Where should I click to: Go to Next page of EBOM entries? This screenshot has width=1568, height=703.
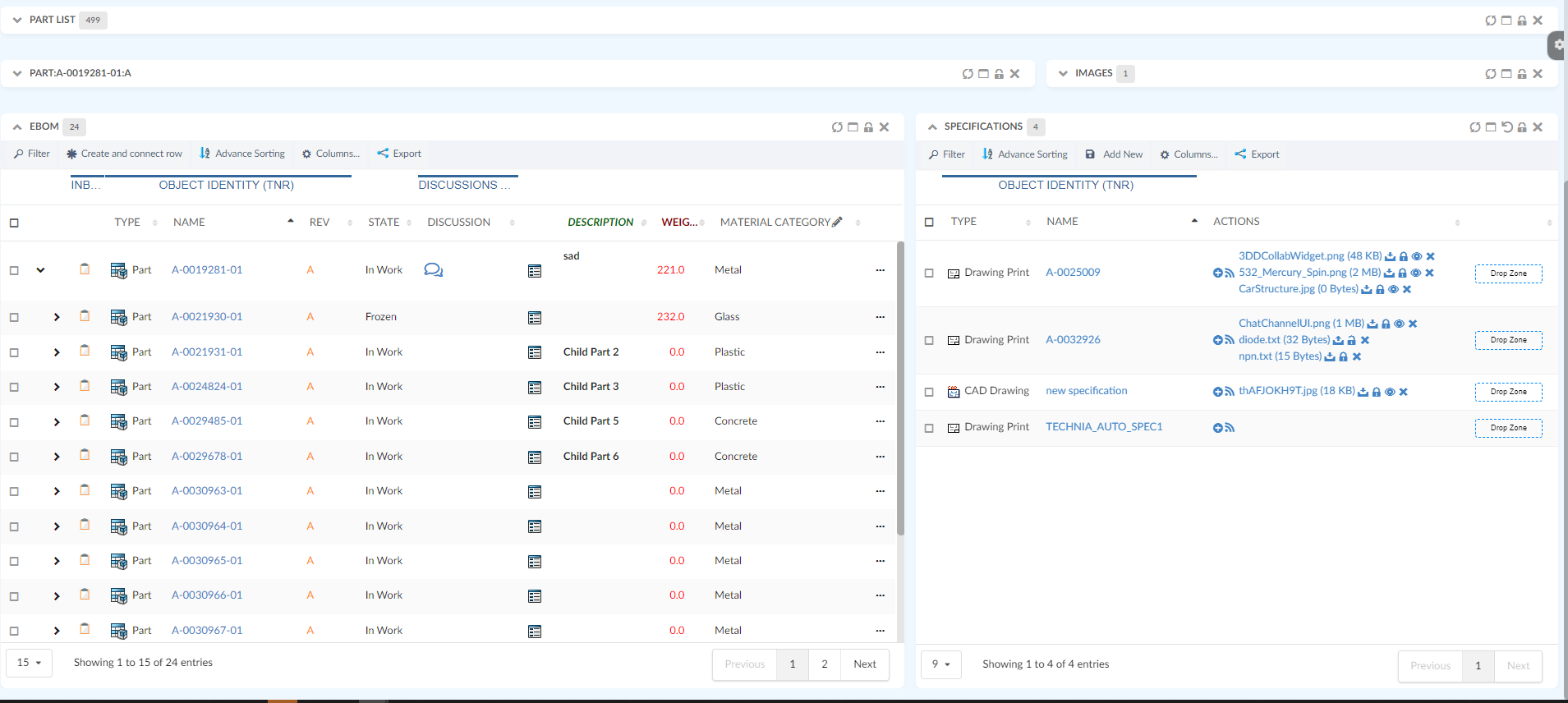click(864, 664)
